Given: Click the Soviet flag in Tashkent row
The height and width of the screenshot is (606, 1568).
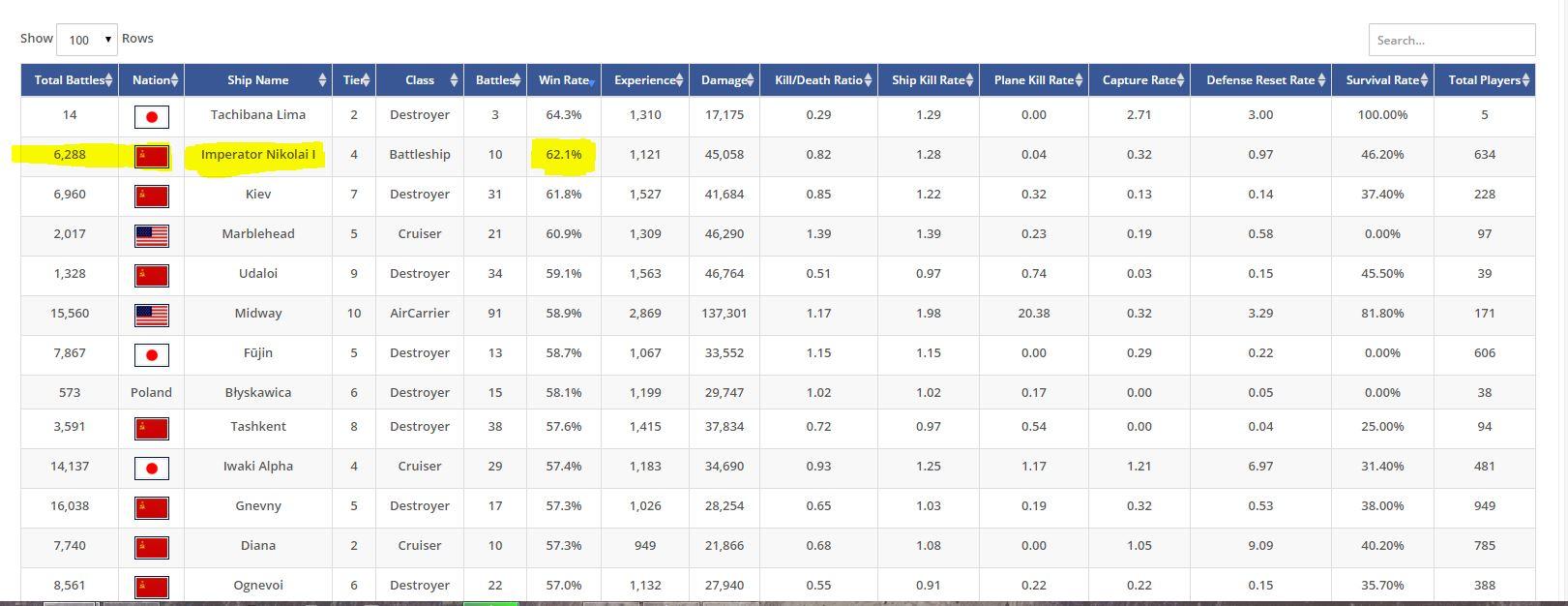Looking at the screenshot, I should point(151,429).
